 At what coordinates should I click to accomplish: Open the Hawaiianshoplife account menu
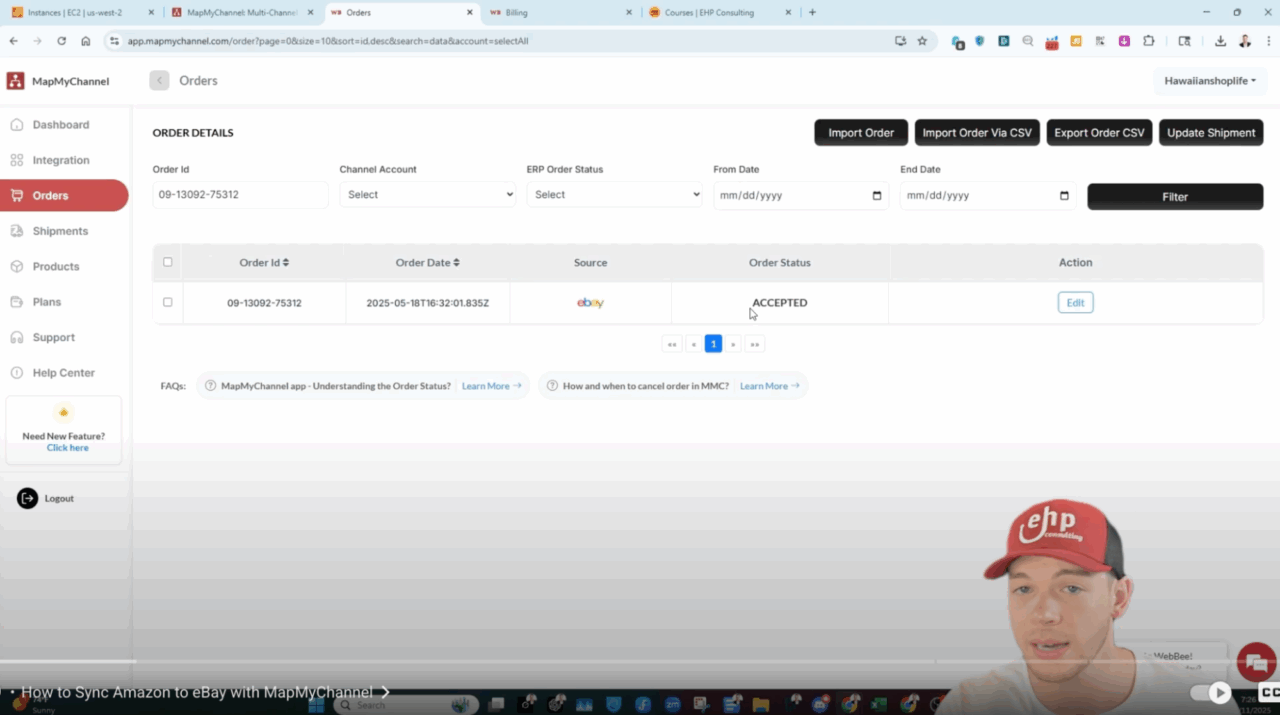click(x=1210, y=81)
